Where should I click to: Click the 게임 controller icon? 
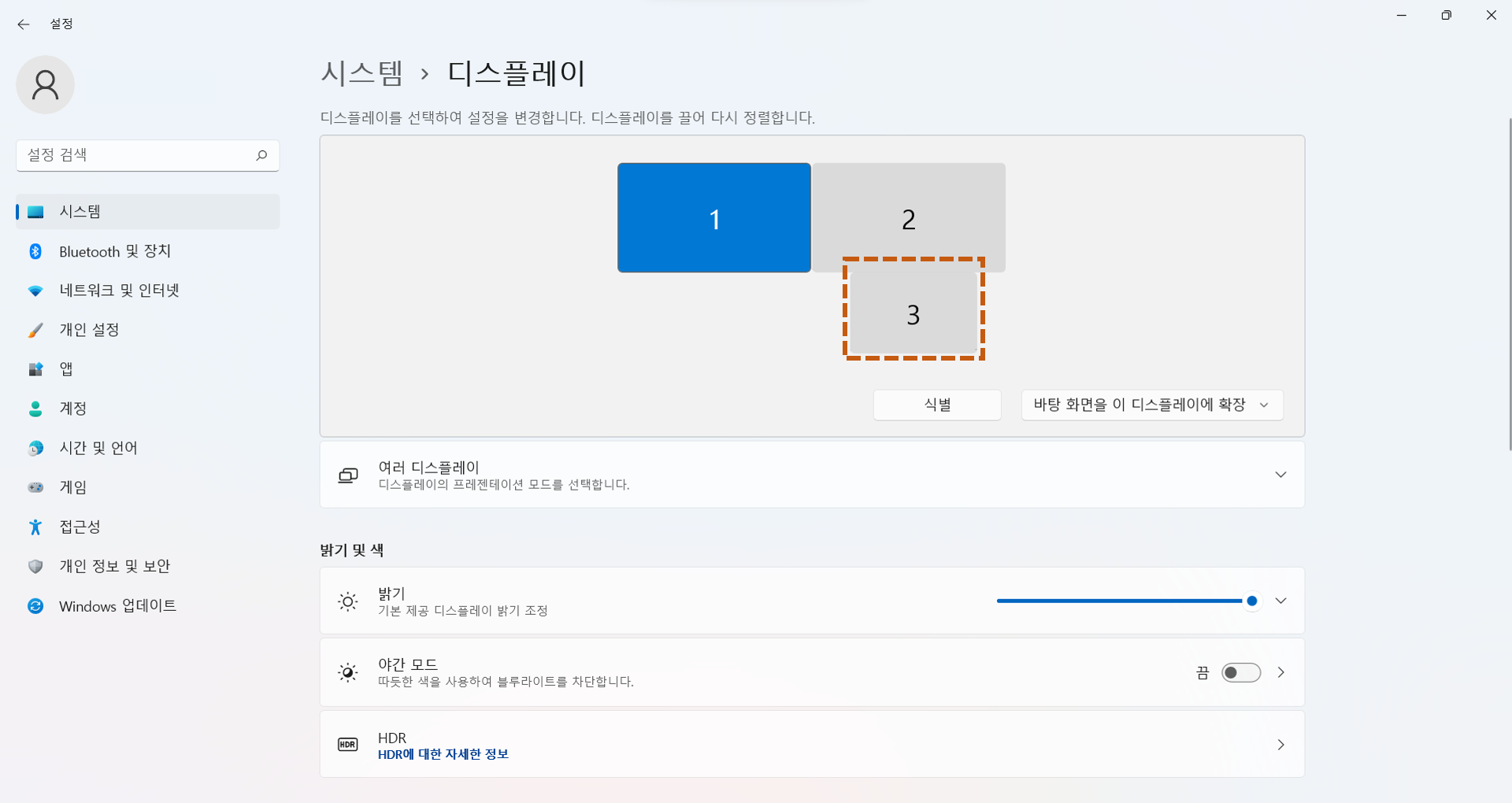35,487
